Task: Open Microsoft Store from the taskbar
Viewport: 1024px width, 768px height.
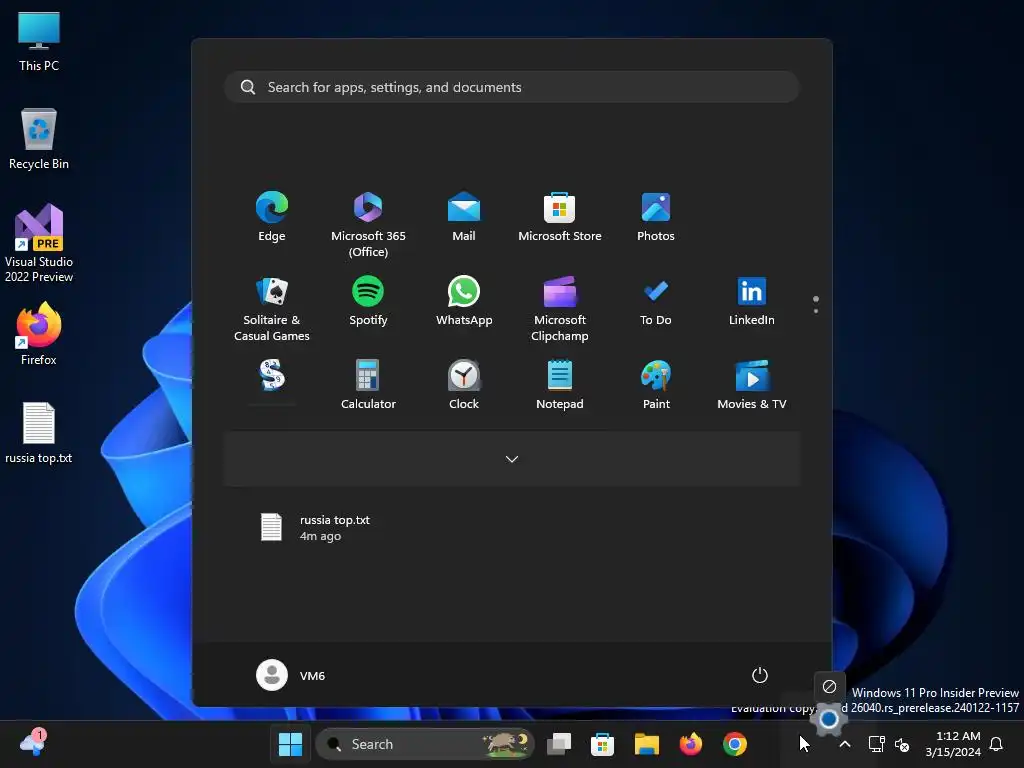Action: click(x=602, y=744)
